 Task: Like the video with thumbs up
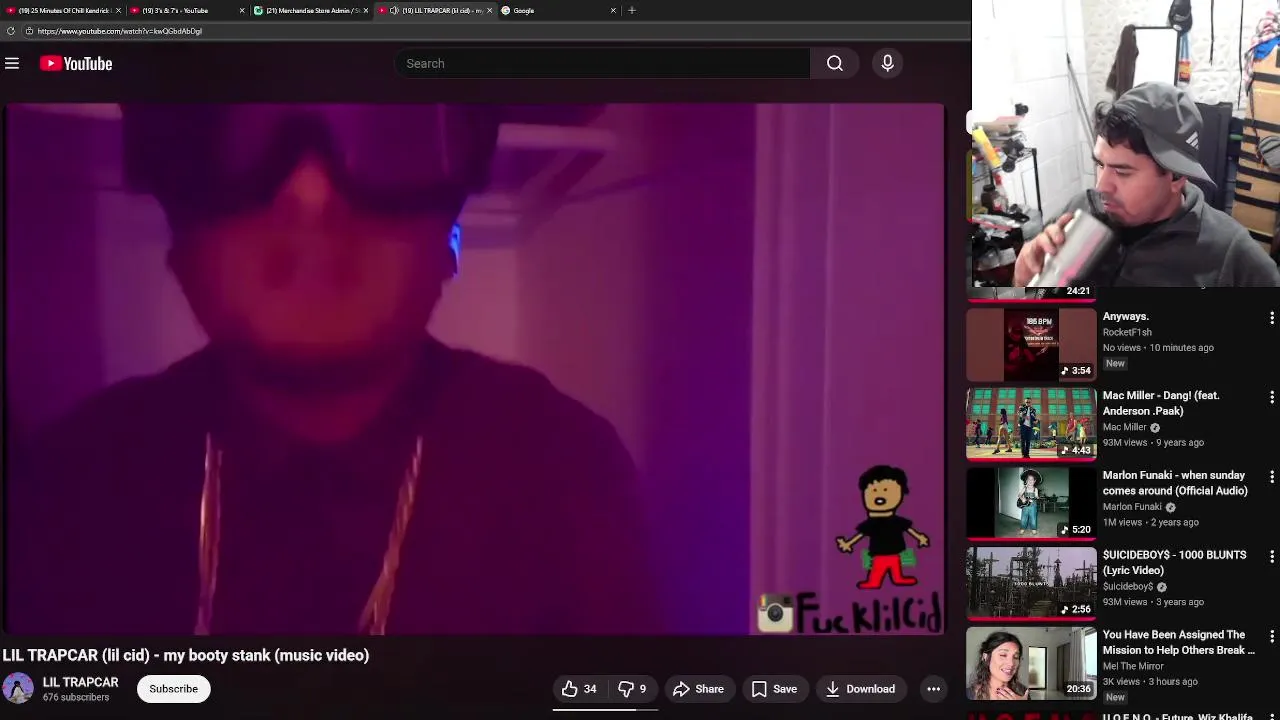click(x=579, y=688)
